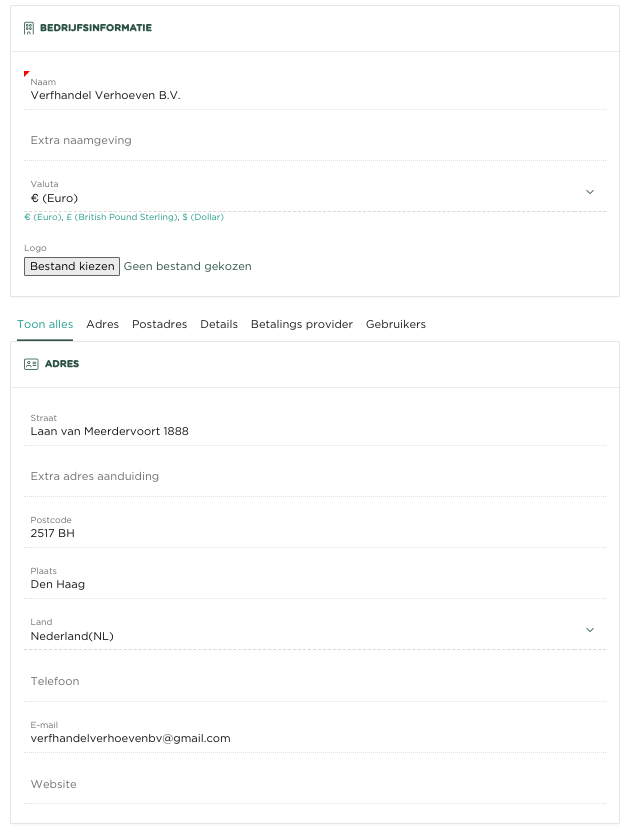Switch to the Gebruikers tab

pyautogui.click(x=396, y=324)
